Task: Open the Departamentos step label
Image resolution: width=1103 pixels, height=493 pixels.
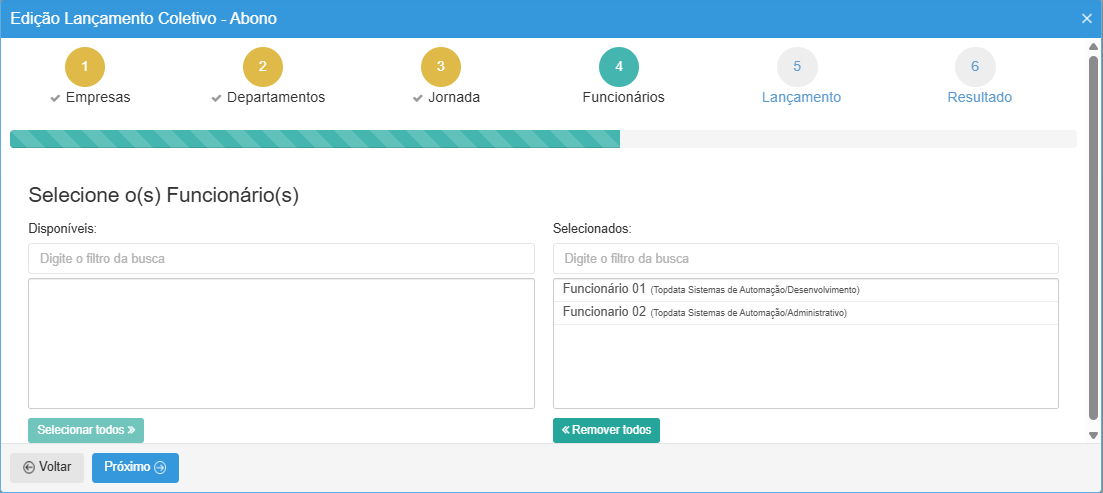Action: 275,98
